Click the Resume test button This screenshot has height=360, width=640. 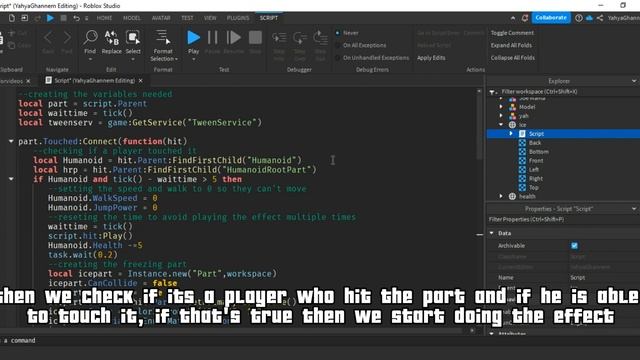coord(234,38)
